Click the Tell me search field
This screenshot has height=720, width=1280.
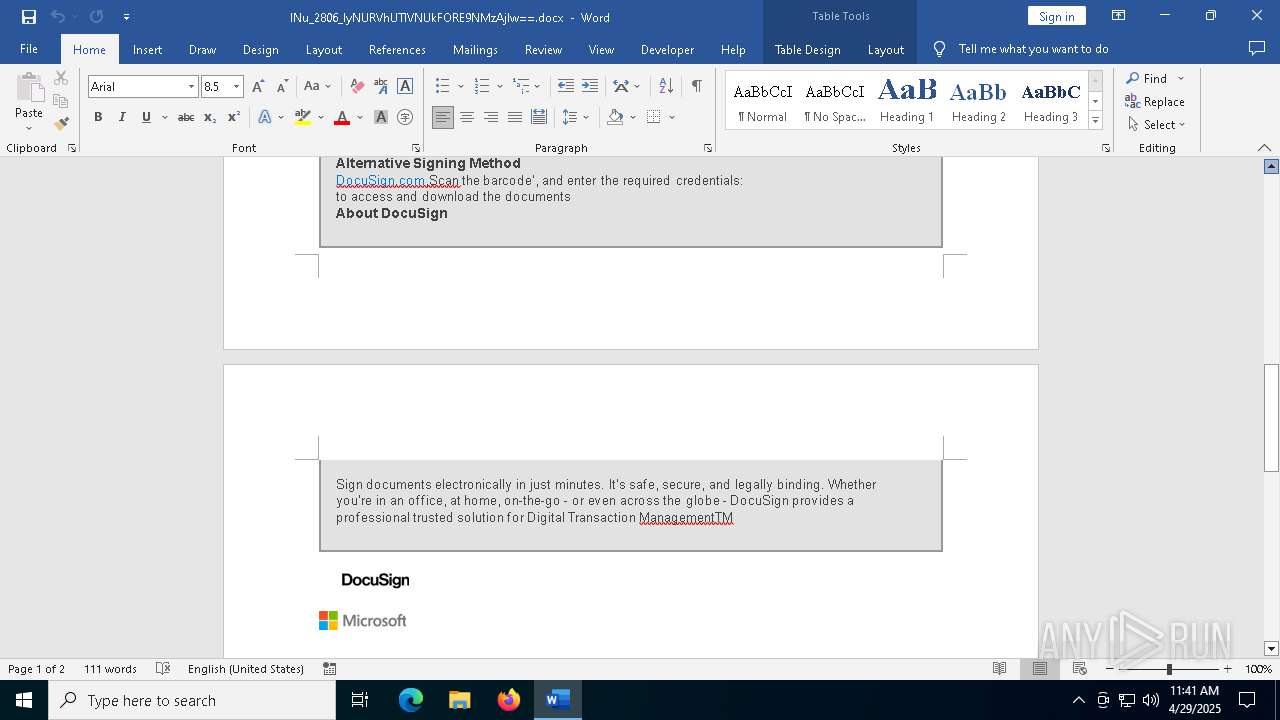coord(1033,49)
